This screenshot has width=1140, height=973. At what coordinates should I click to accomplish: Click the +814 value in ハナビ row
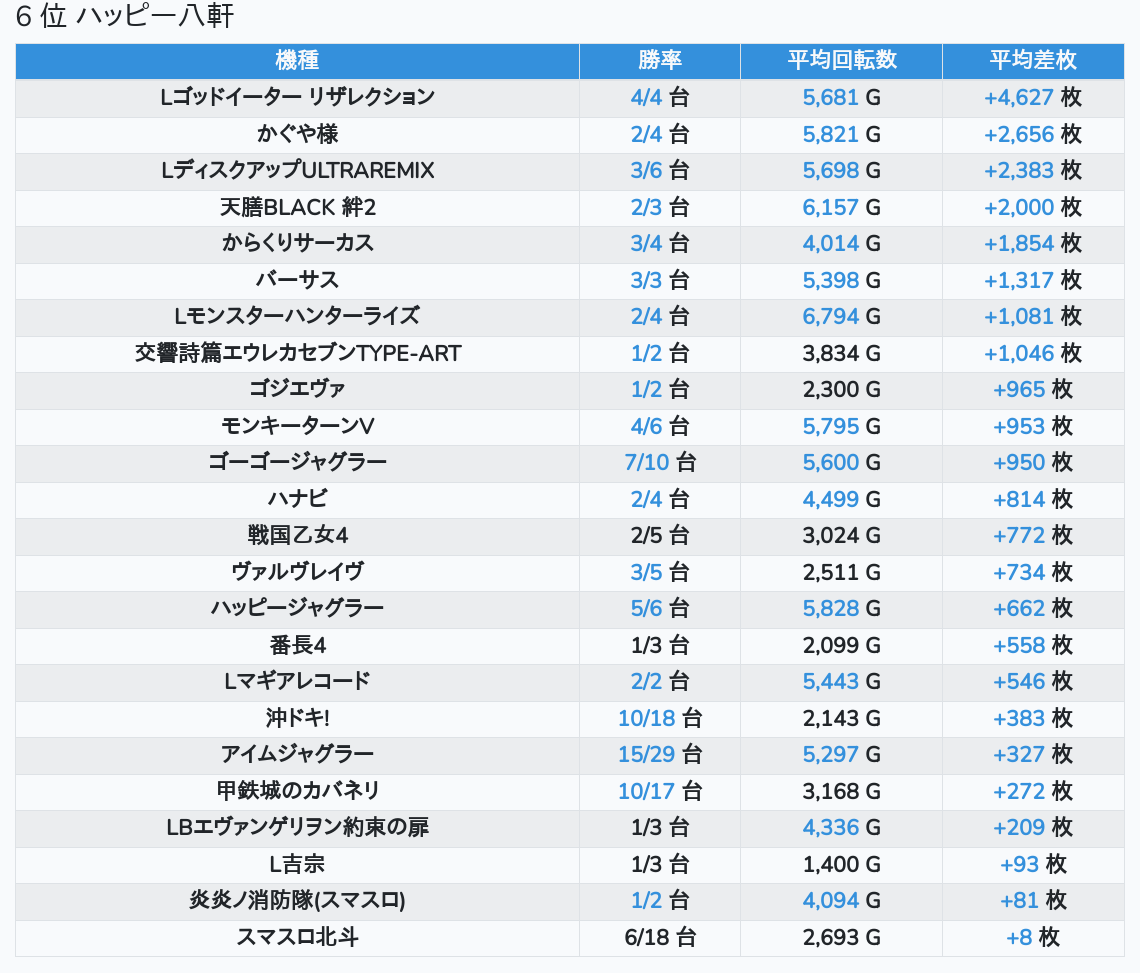click(x=1018, y=499)
